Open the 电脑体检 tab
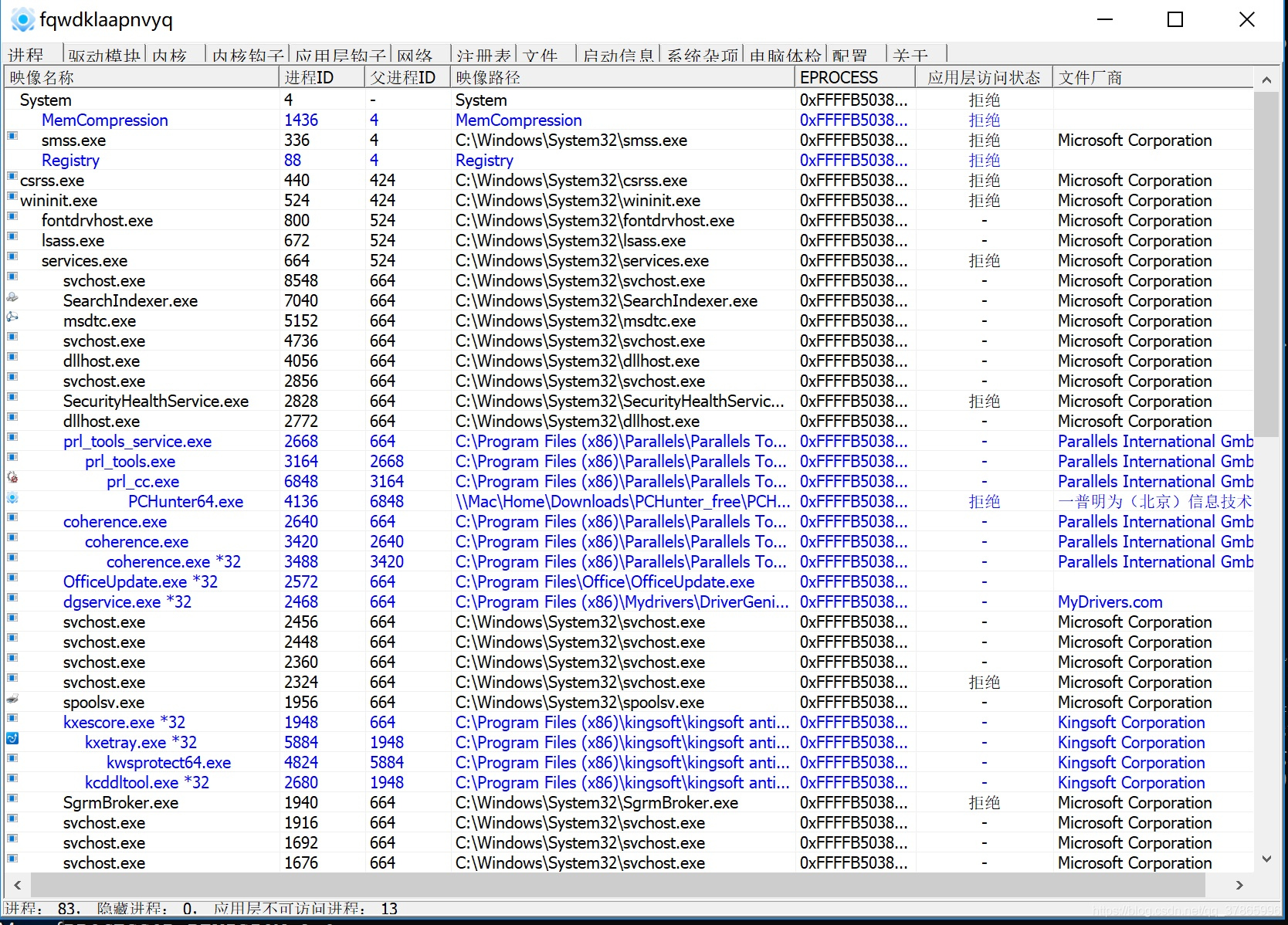This screenshot has width=1288, height=925. click(x=785, y=55)
